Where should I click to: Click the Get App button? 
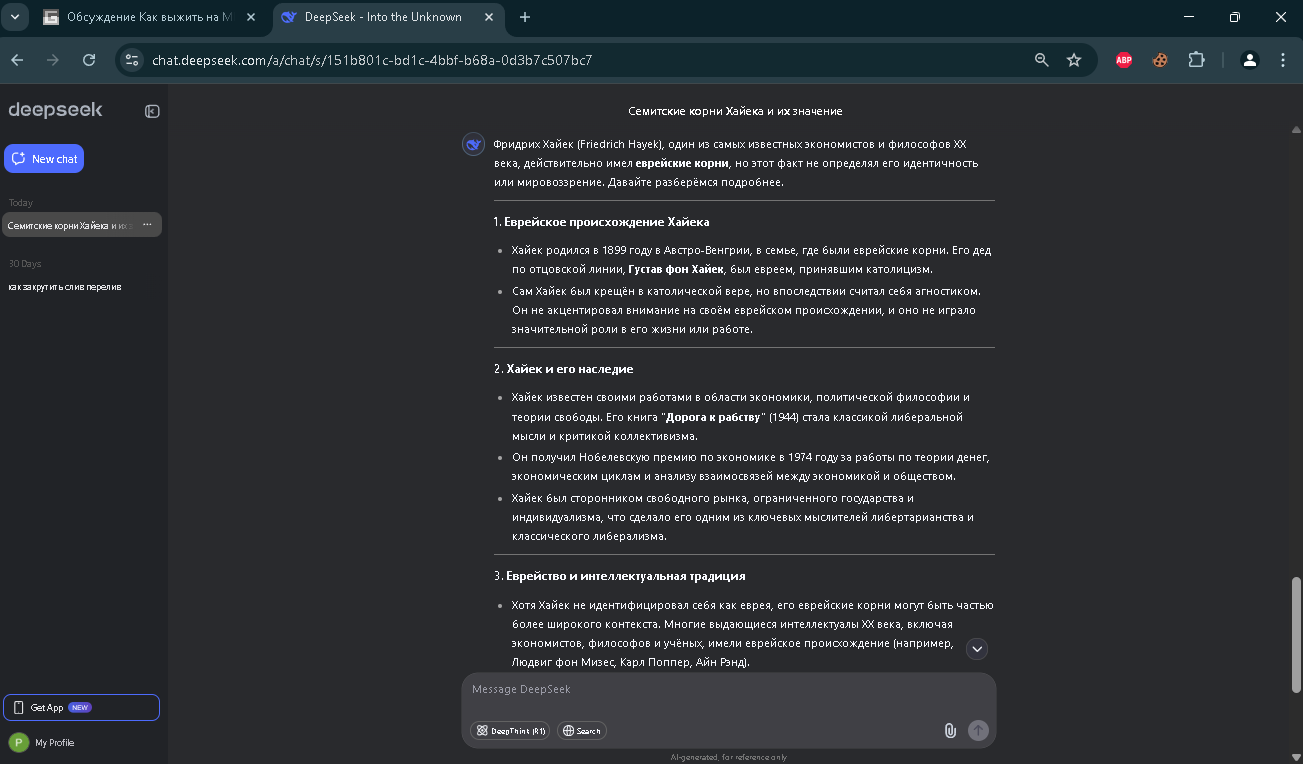point(81,707)
